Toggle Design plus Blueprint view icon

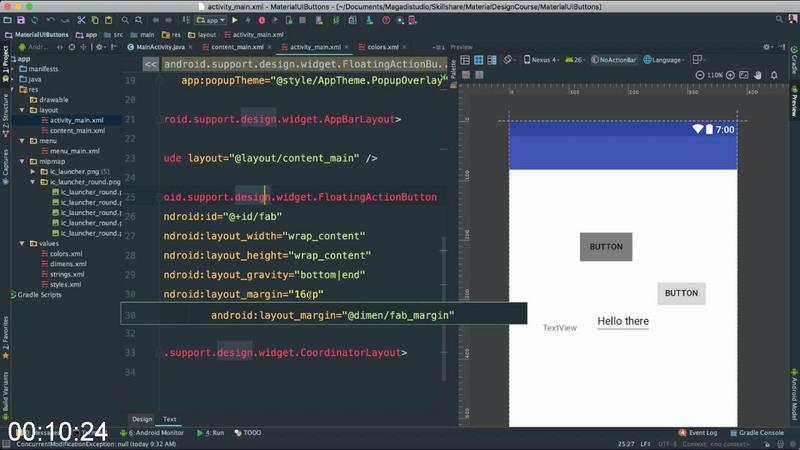coord(492,60)
